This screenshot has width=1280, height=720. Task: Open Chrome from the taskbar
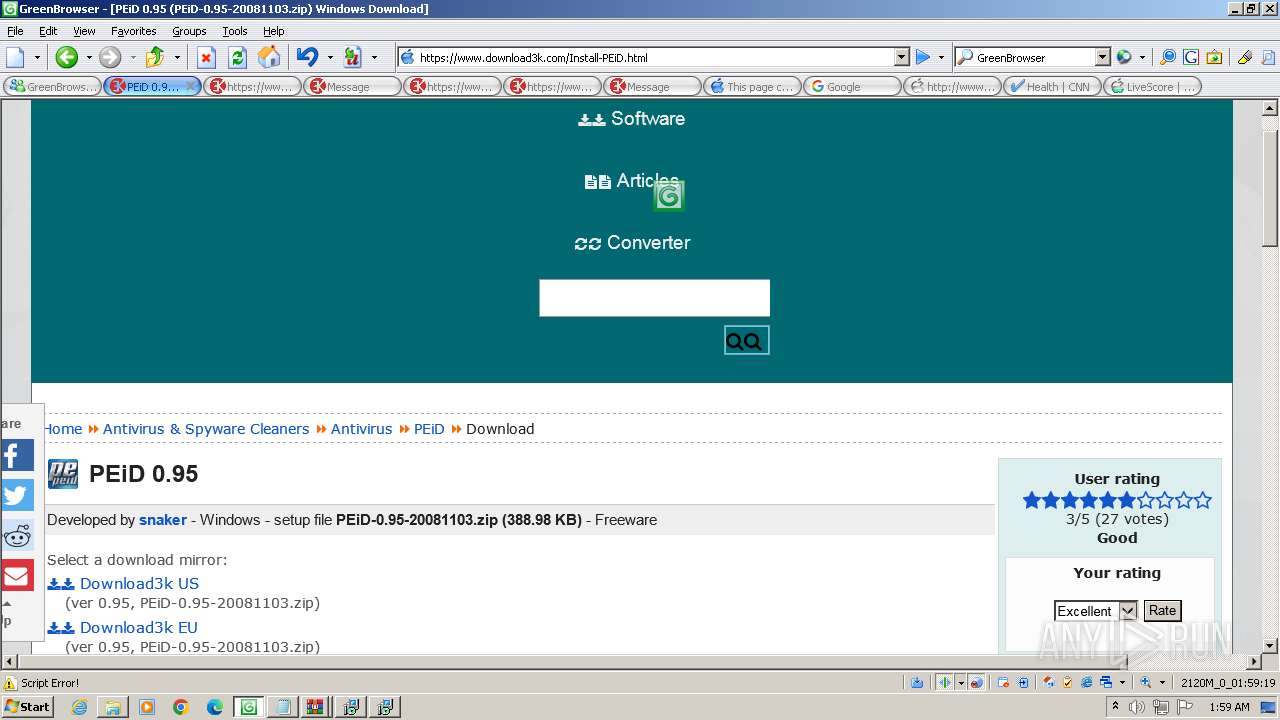point(181,707)
